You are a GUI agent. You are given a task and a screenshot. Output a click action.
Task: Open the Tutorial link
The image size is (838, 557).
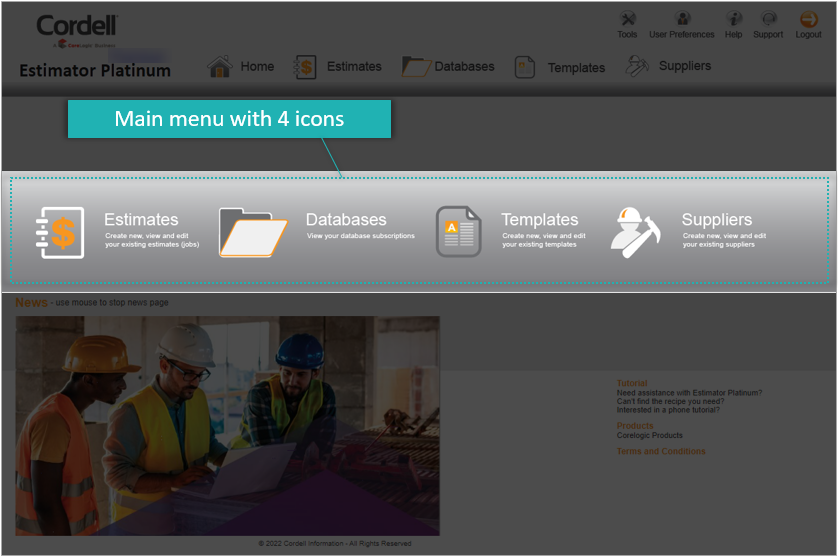click(632, 383)
